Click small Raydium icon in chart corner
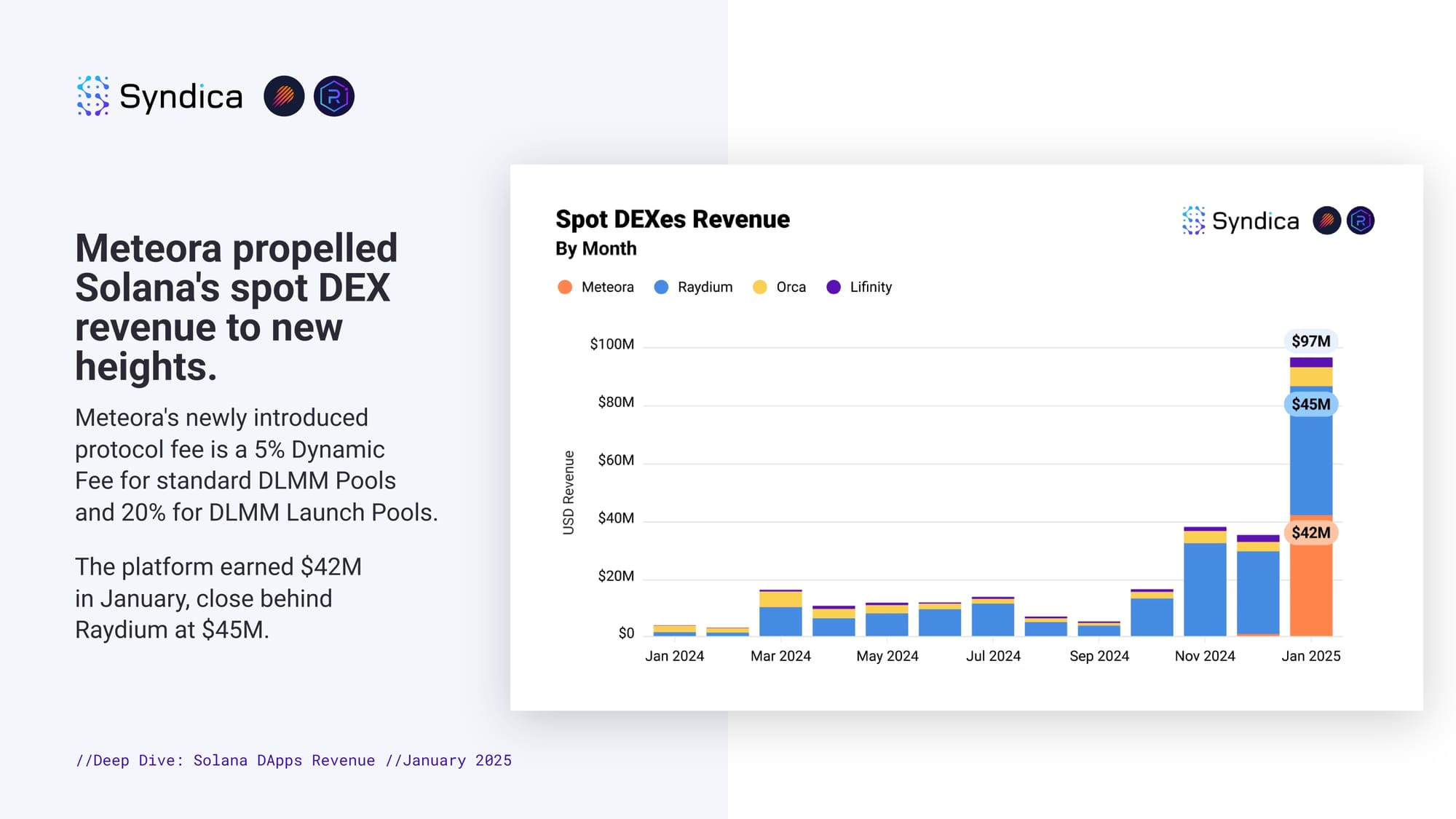 [1360, 221]
